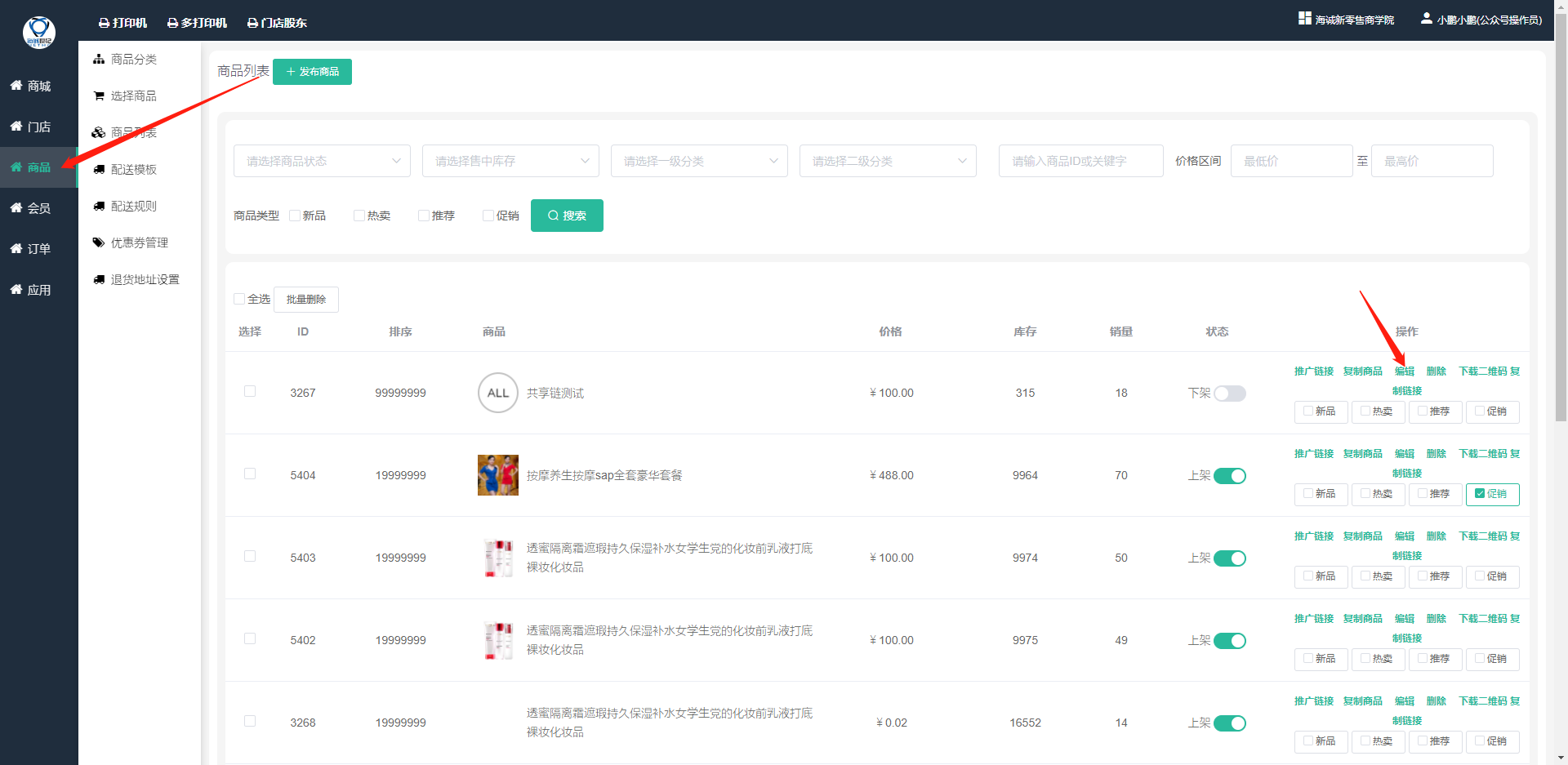Click product thumbnail for 按摩养生按摩sap全套豪华套餐
This screenshot has width=1568, height=765.
coord(498,475)
